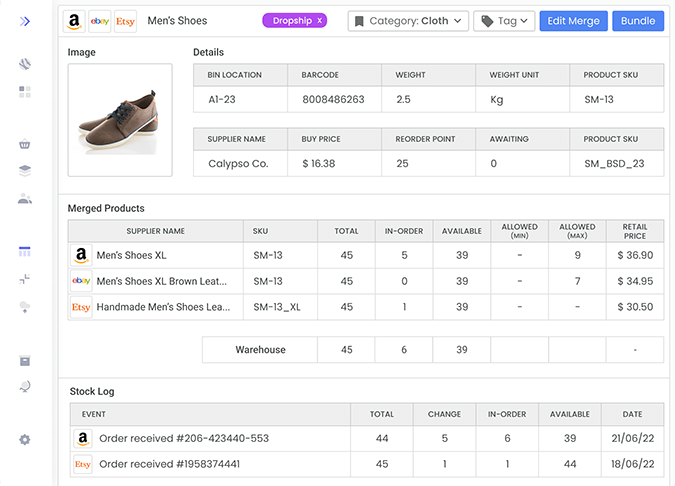The image size is (675, 486).
Task: Select barcode value 8008486263
Action: 333,99
